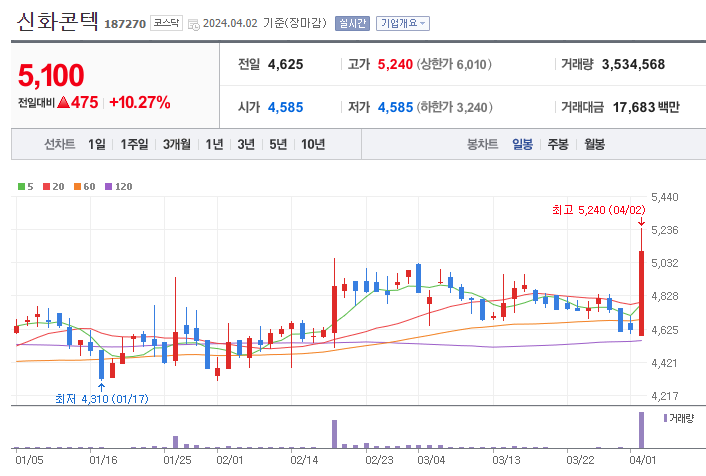Click the stock code 187270
The width and height of the screenshot is (706, 476).
coord(125,24)
